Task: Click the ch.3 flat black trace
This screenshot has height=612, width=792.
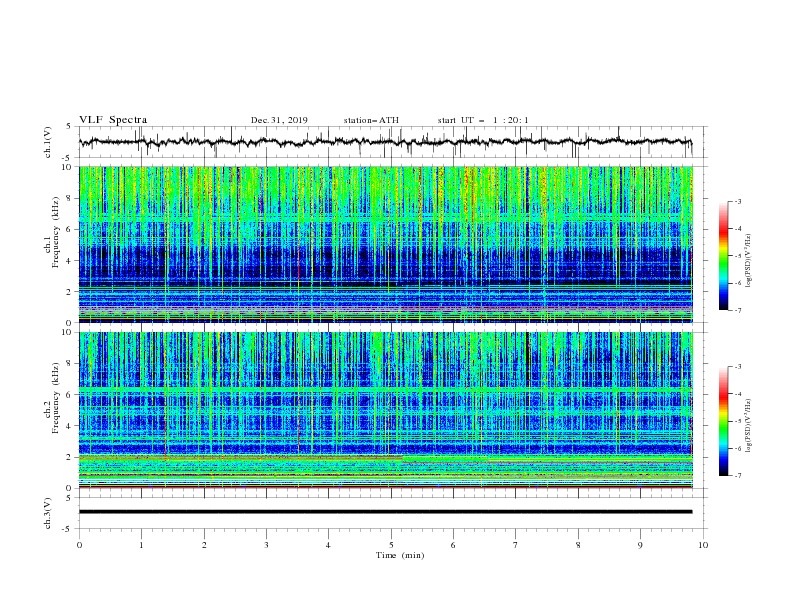Action: [x=386, y=512]
